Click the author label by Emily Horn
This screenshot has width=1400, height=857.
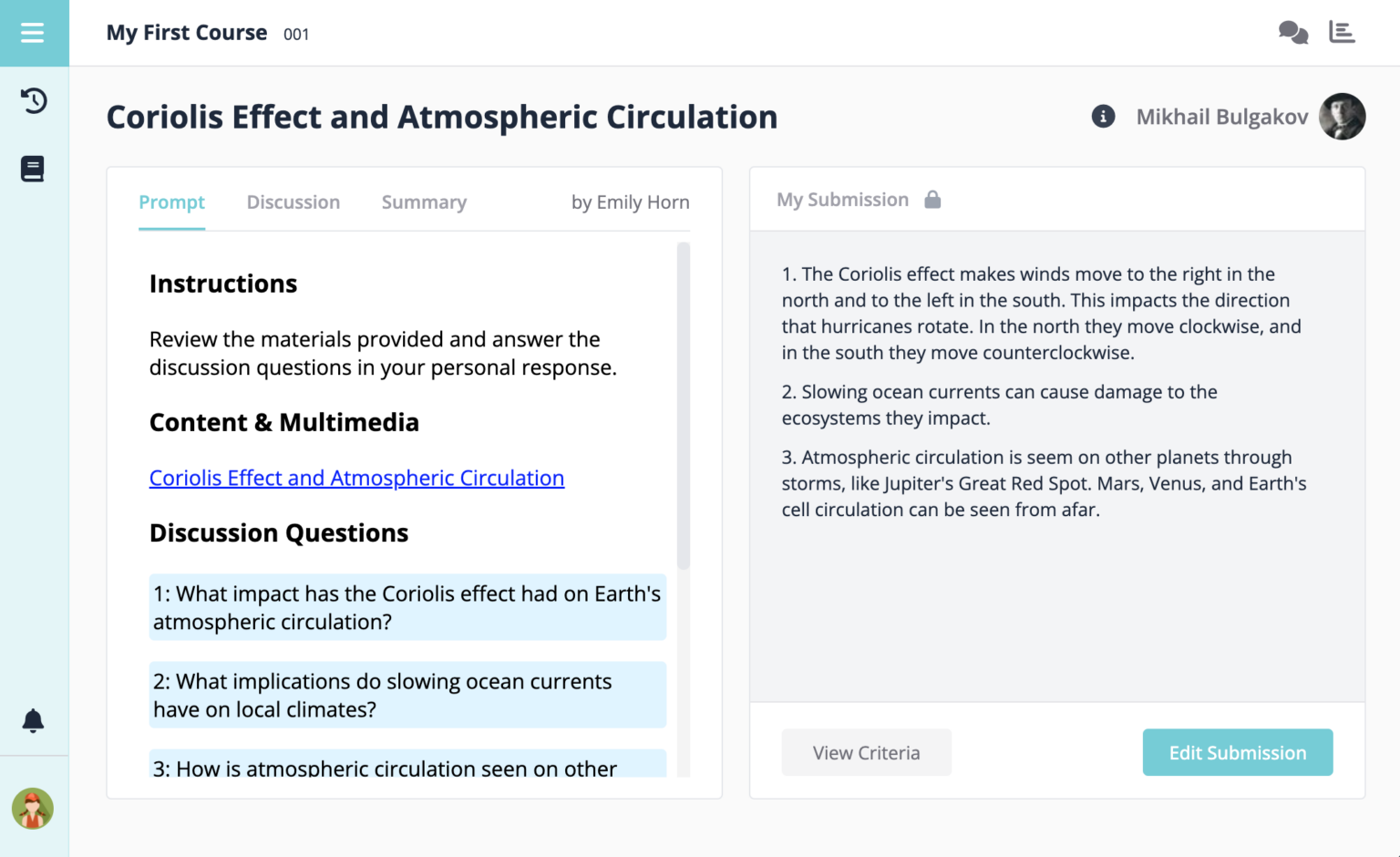(x=630, y=201)
